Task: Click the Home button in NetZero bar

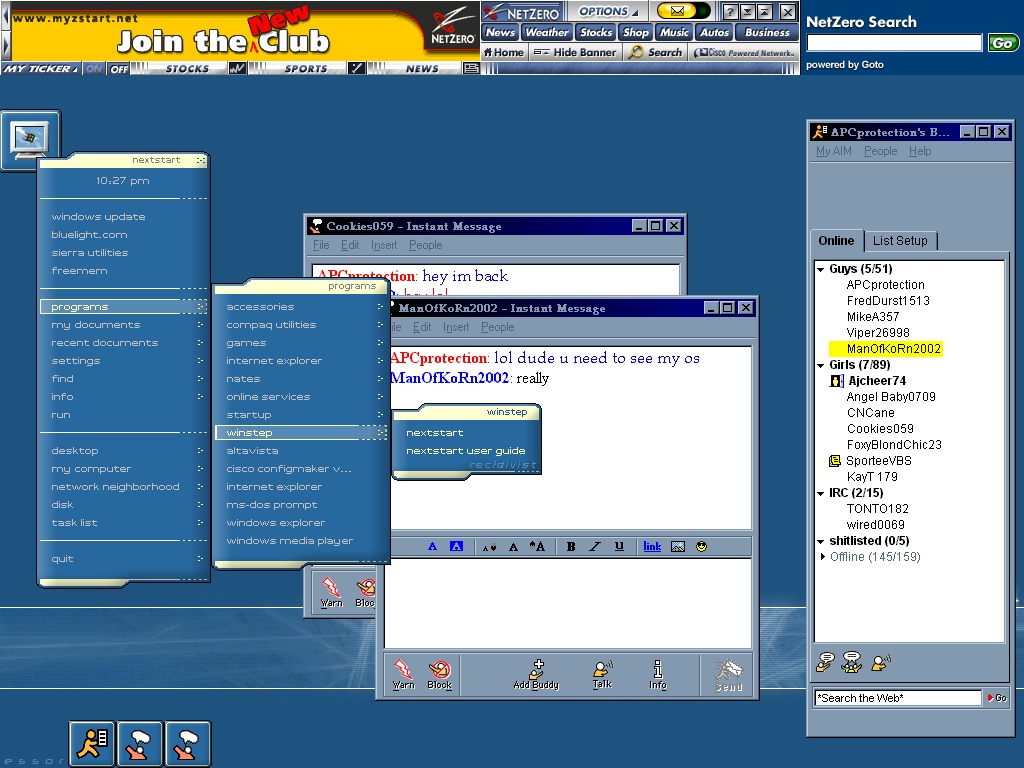Action: pos(504,52)
